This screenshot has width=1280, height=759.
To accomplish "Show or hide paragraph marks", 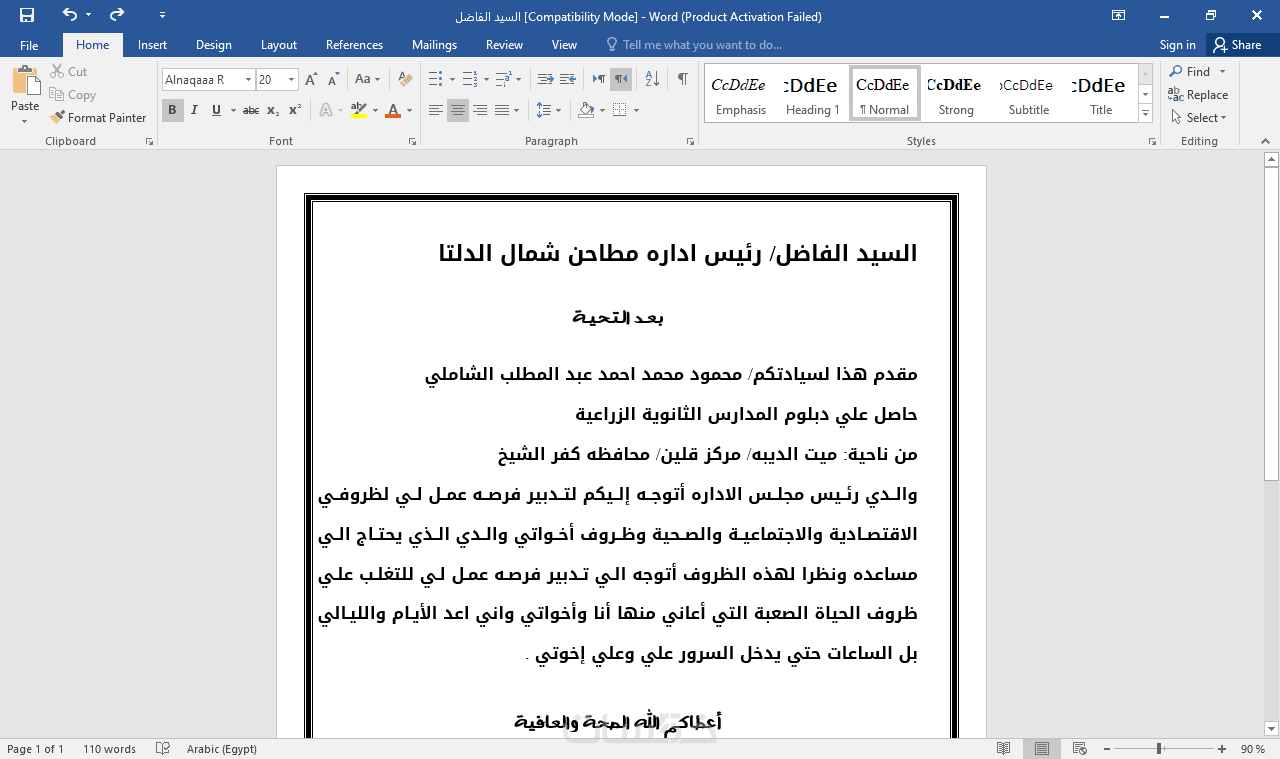I will pos(683,79).
